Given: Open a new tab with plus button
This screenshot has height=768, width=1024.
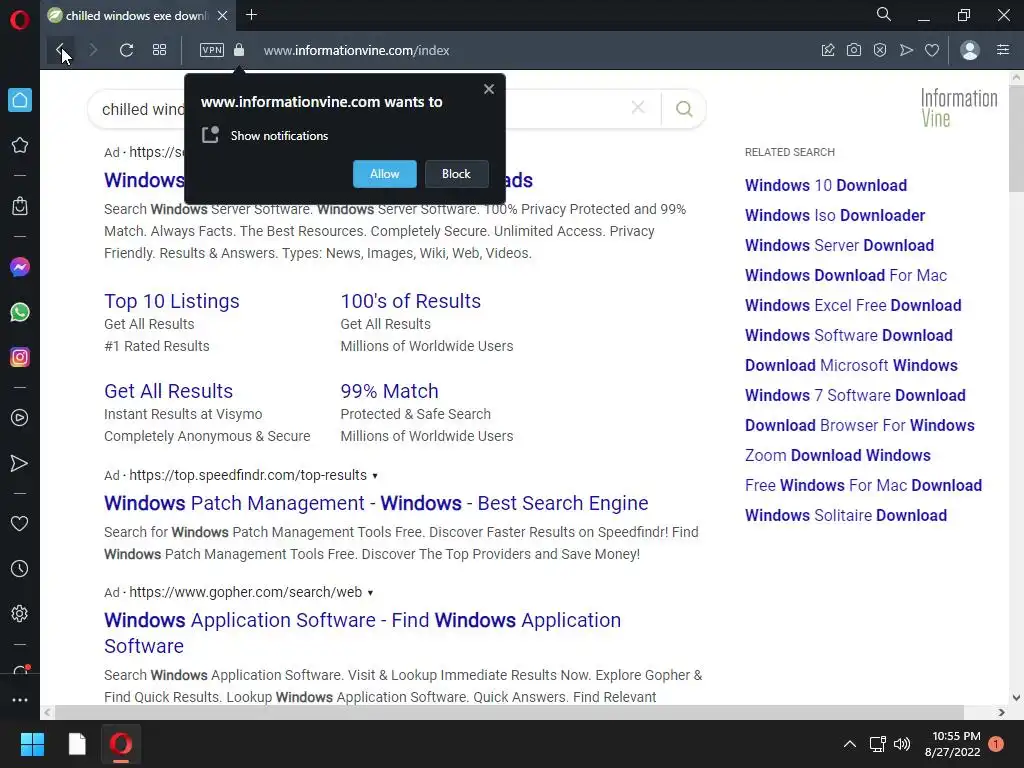Looking at the screenshot, I should pos(251,15).
